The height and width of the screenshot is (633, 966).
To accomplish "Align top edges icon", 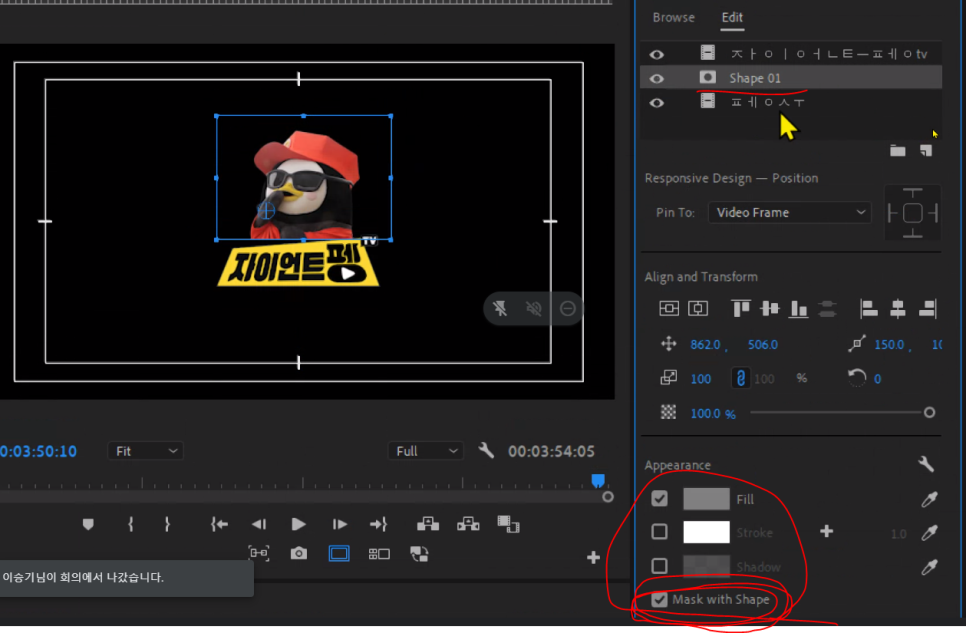I will click(x=741, y=308).
